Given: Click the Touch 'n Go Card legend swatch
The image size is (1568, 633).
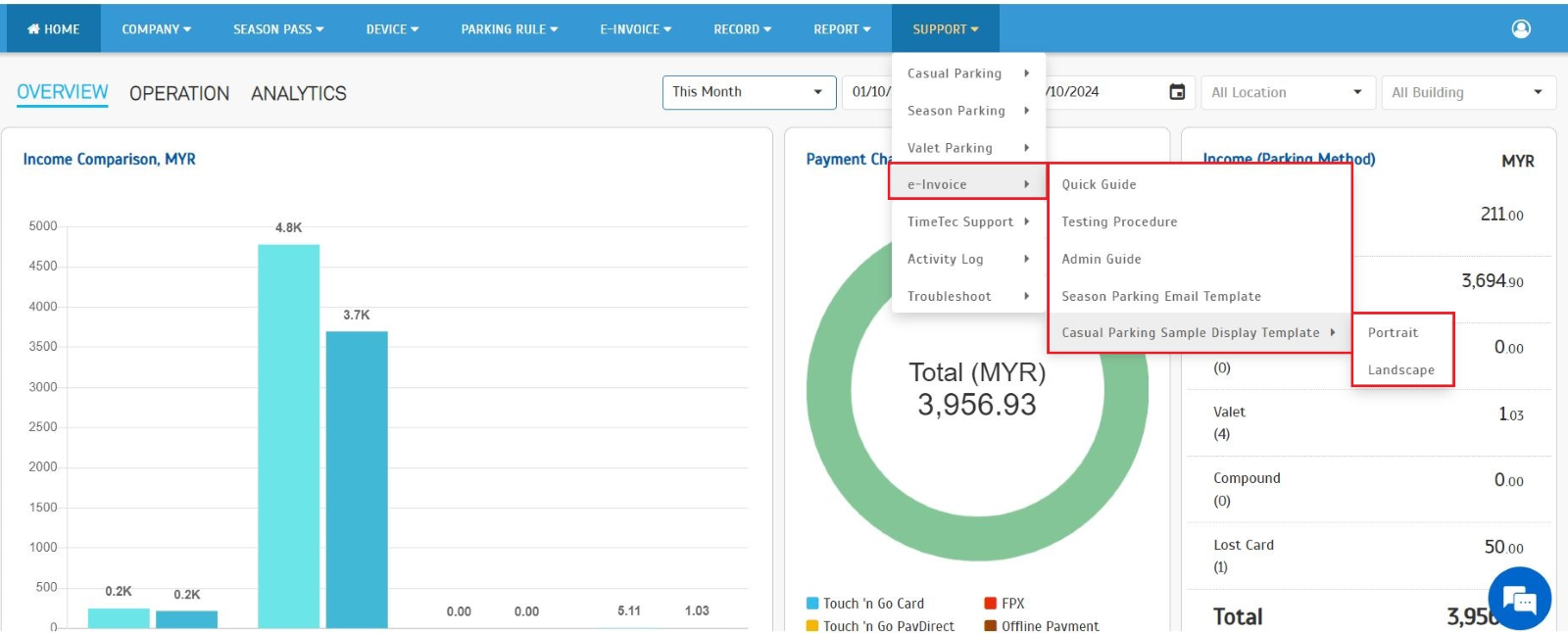Looking at the screenshot, I should tap(812, 604).
